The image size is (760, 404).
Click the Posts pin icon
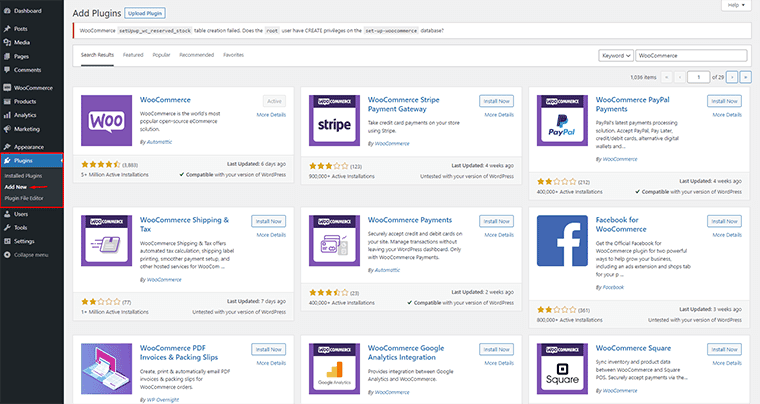(7, 29)
